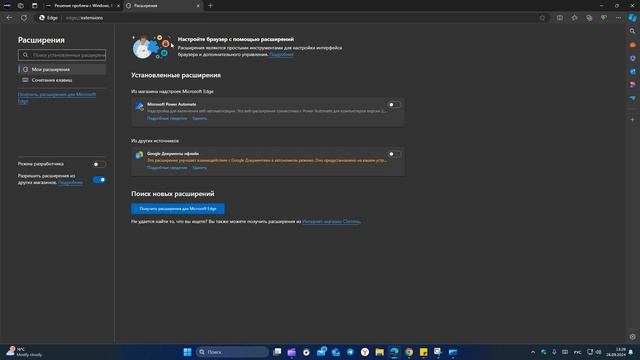Open the sidebar search icon
The image size is (640, 360).
(x=633, y=31)
